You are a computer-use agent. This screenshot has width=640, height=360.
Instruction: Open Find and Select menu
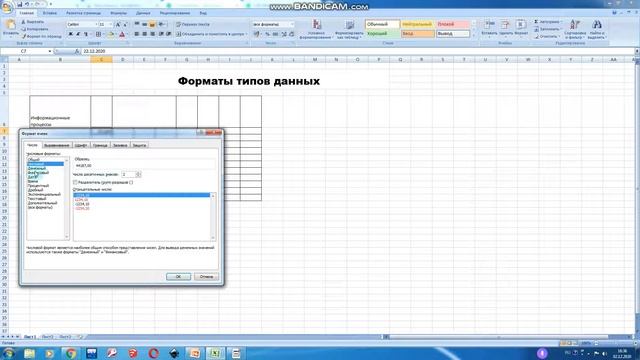coord(597,29)
